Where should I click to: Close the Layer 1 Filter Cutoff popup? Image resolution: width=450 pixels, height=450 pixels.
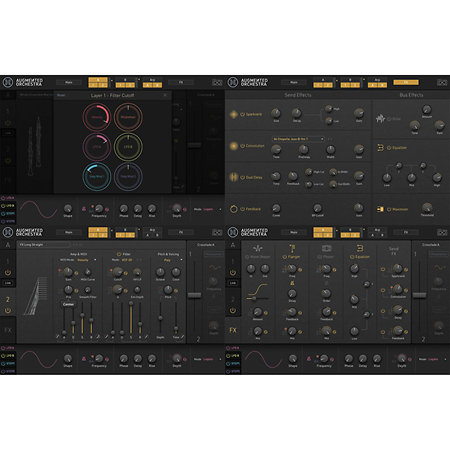[165, 95]
